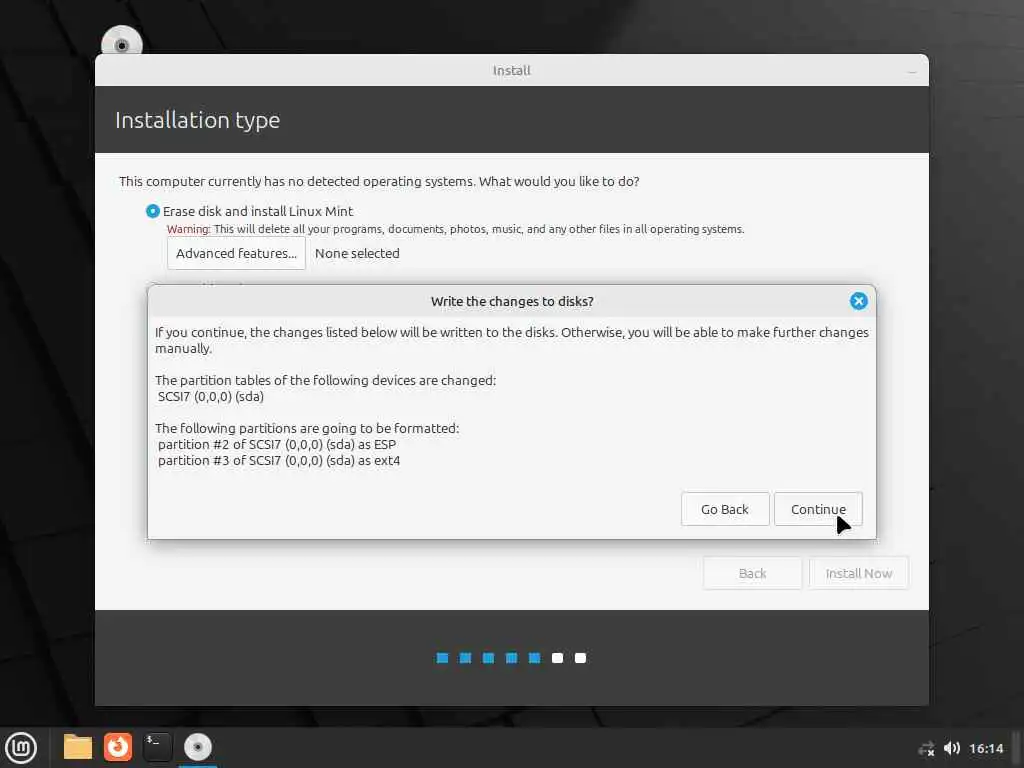Click the Install Linux Mint desktop disc icon
1024x768 pixels.
tap(121, 40)
